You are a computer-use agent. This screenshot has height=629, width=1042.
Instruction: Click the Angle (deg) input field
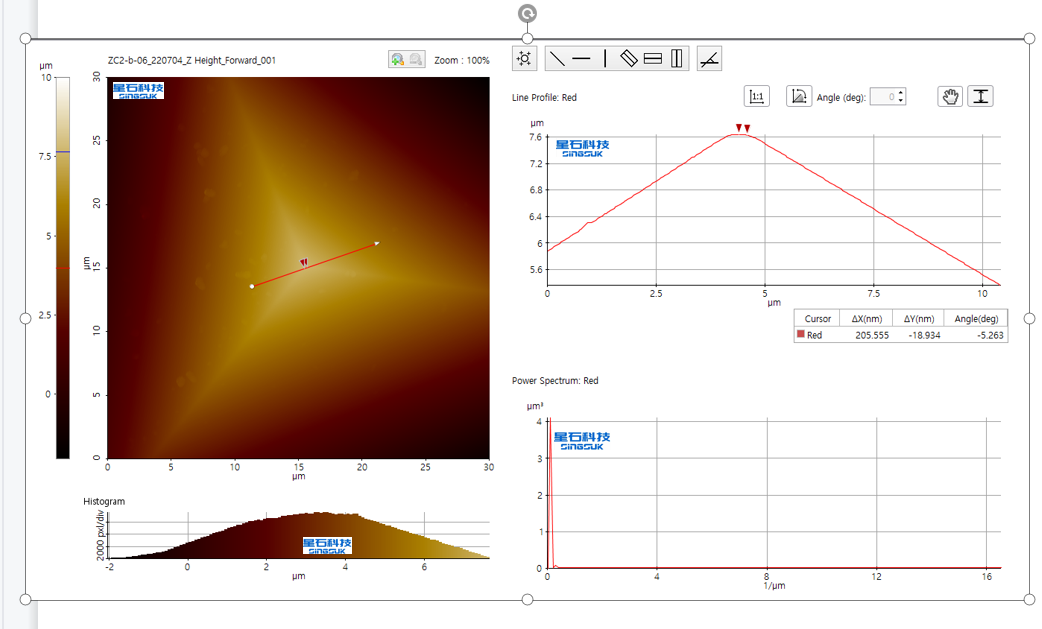coord(882,97)
